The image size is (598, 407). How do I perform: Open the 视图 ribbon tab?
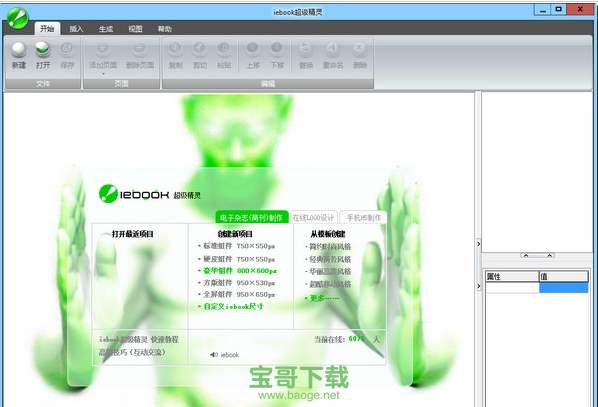(135, 29)
